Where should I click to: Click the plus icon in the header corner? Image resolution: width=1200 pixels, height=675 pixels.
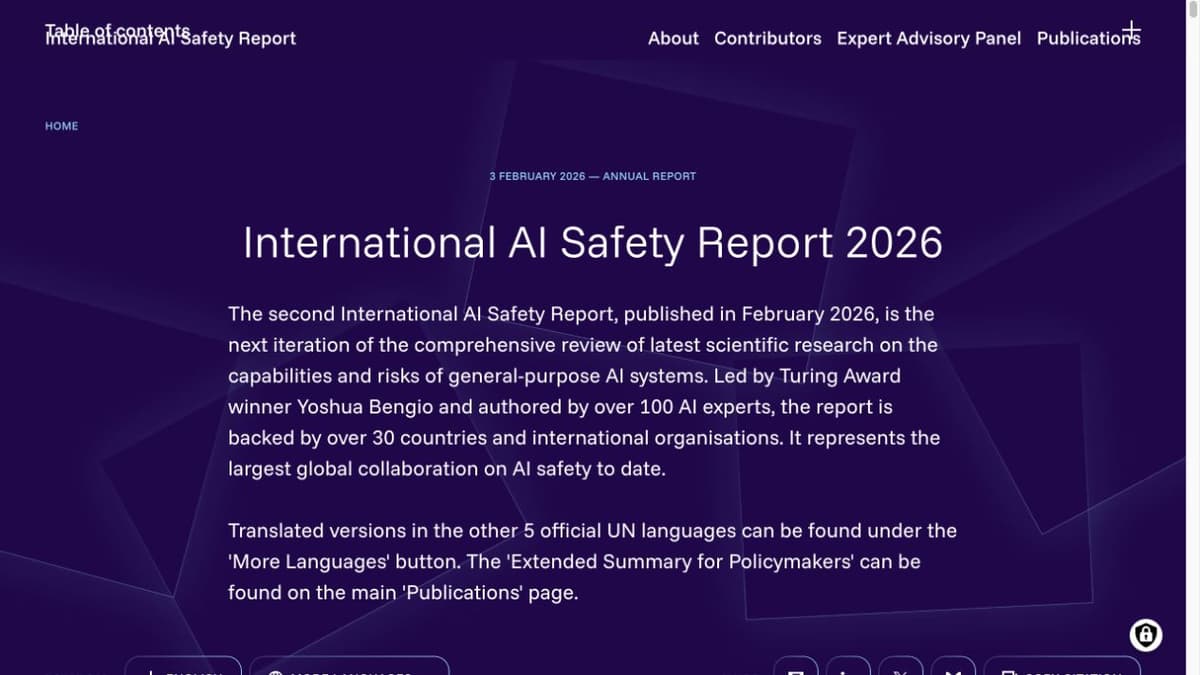coord(1131,29)
